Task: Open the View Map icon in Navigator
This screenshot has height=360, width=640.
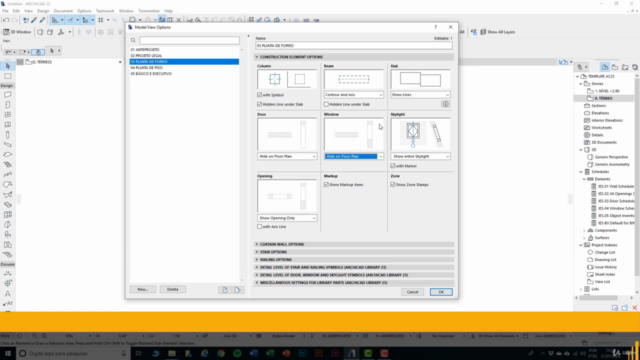Action: [615, 67]
